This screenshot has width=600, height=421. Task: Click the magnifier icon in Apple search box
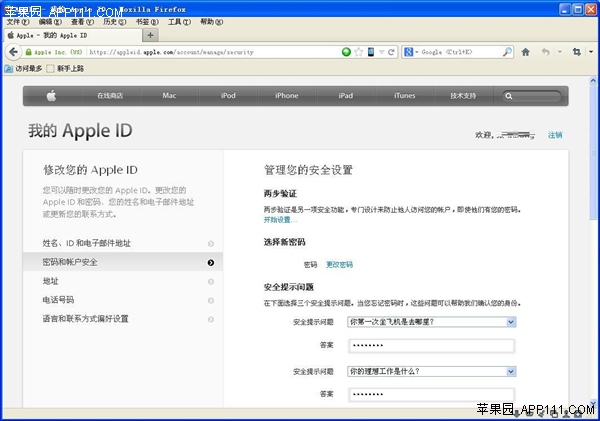(x=511, y=96)
